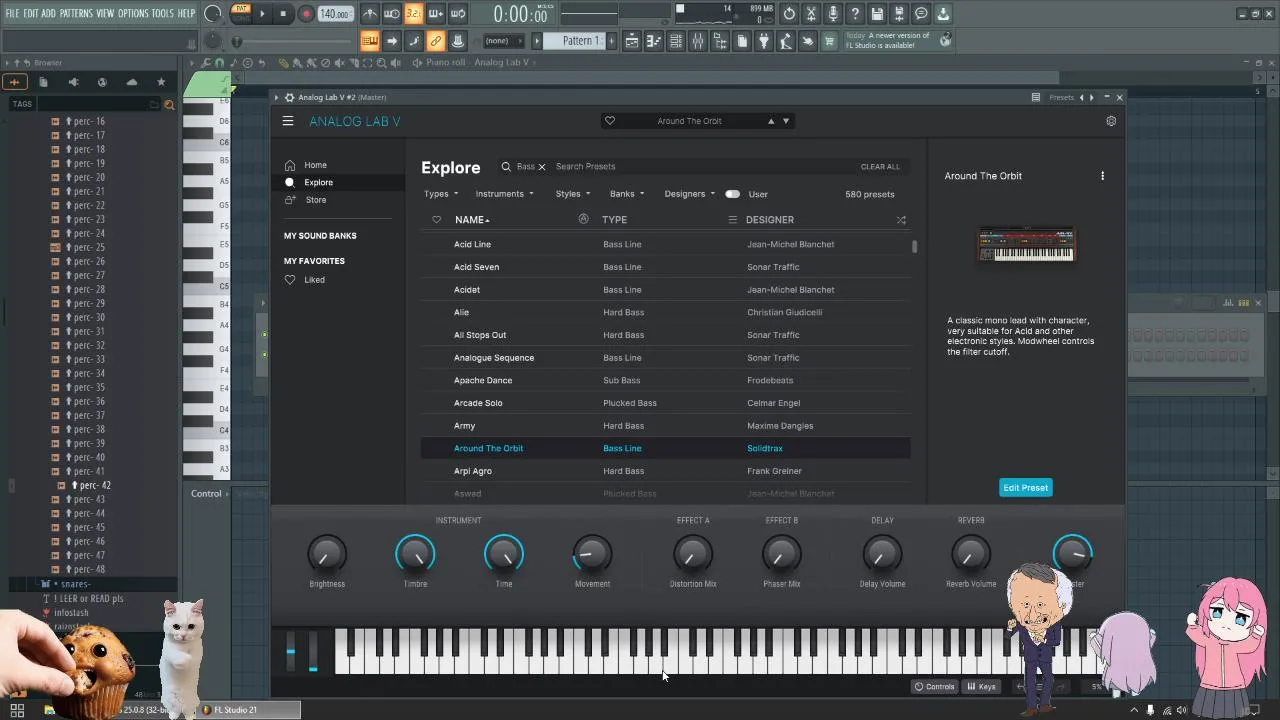Toggle the Controls panel button
The width and height of the screenshot is (1280, 720).
[x=935, y=687]
